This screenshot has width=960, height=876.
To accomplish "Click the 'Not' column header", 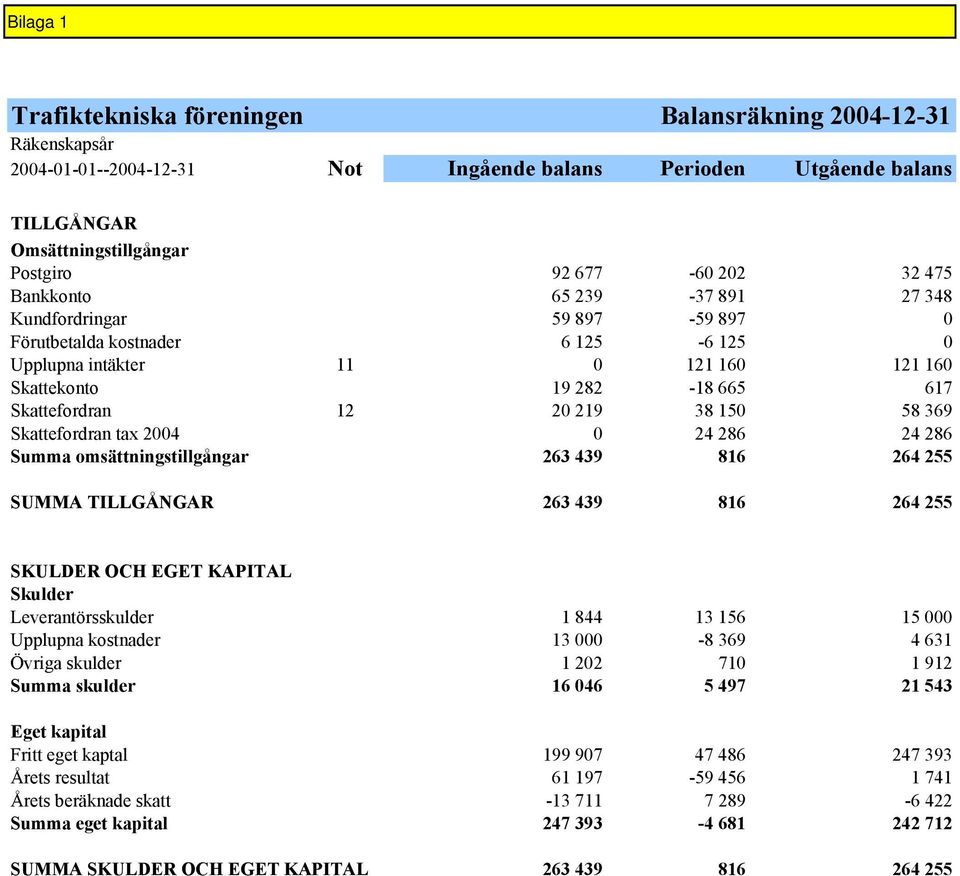I will (345, 168).
